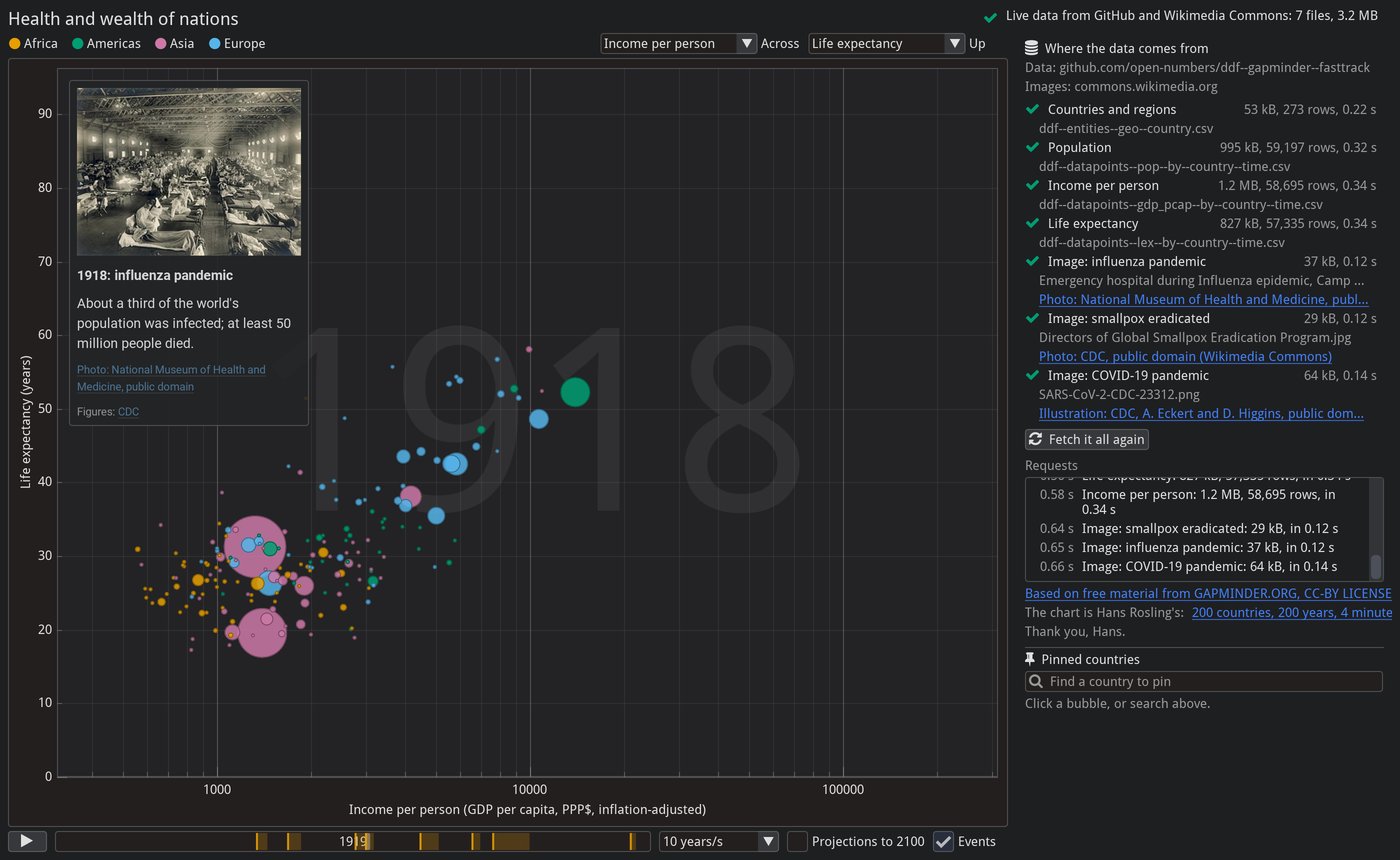The image size is (1400, 860).
Task: Open the 10 years/s speed dropdown
Action: tap(719, 841)
